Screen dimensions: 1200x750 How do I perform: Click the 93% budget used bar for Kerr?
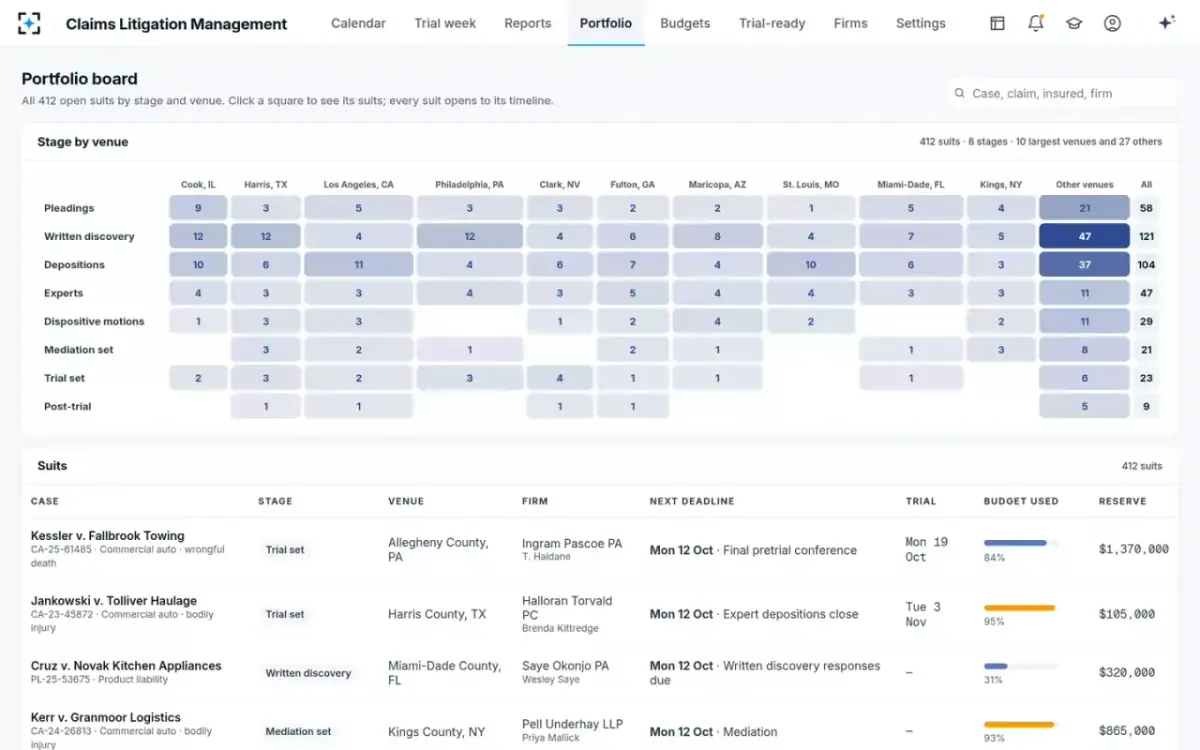pos(1020,724)
